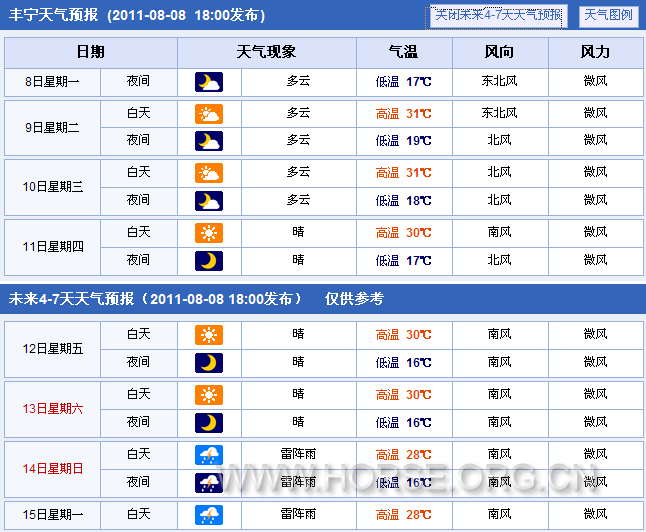
Task: Click 雷阵雨 text for 15日星期一
Action: point(298,514)
